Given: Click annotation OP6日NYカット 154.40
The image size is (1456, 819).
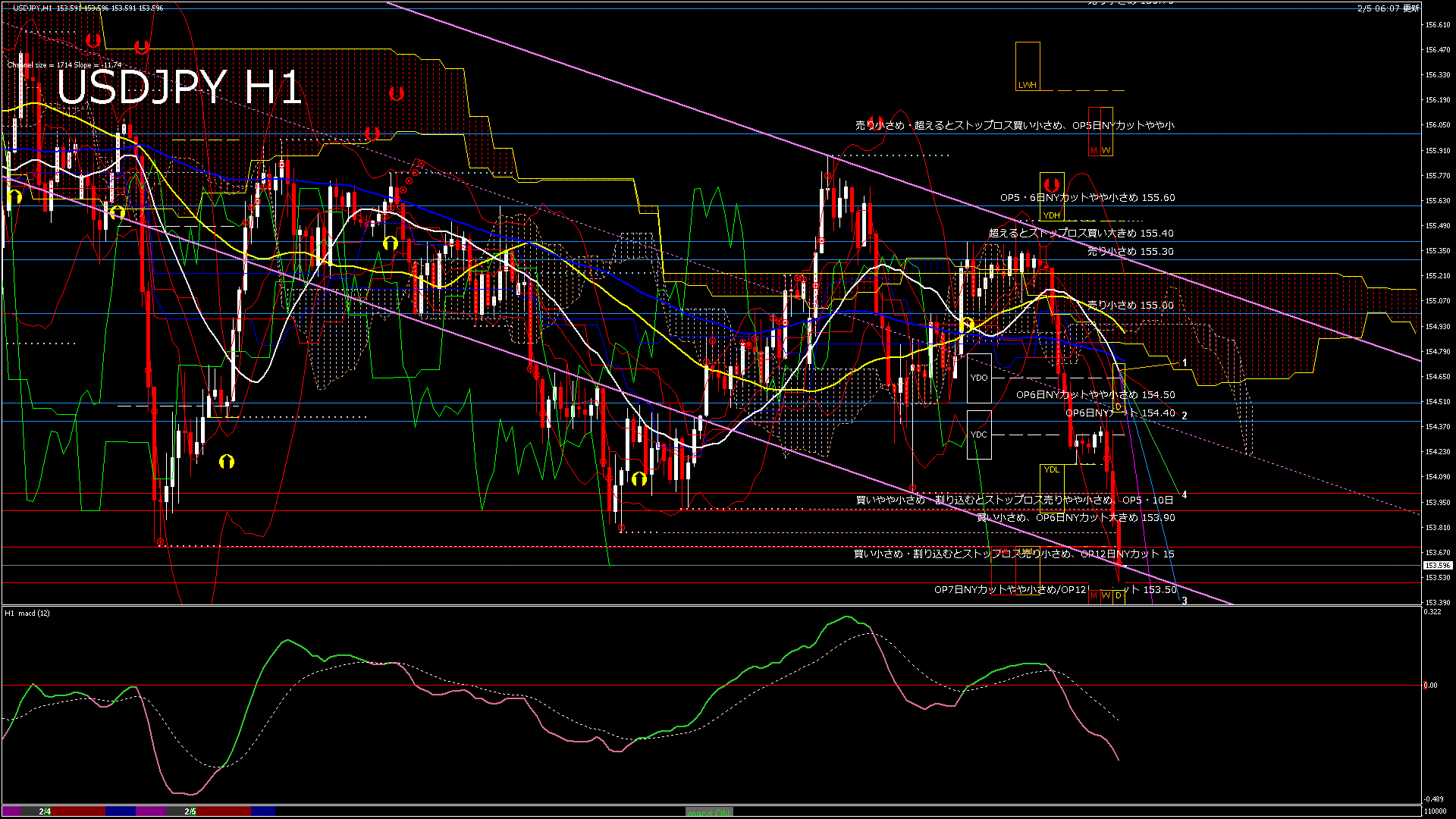Looking at the screenshot, I should (1121, 413).
